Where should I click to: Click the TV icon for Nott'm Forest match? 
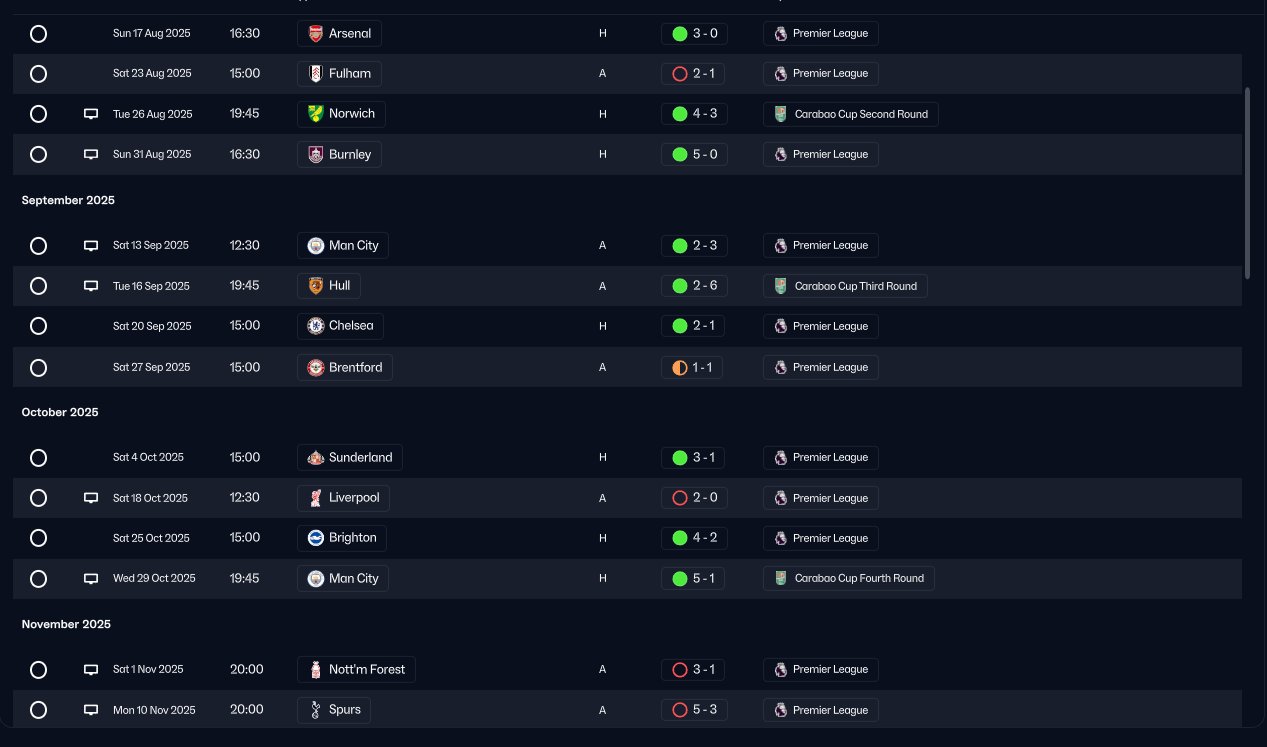(91, 670)
